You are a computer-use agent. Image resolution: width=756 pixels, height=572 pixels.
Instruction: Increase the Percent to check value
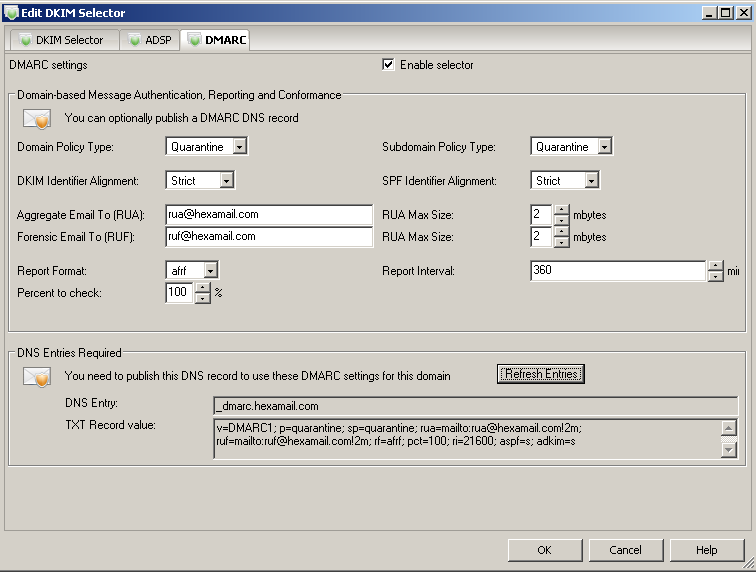pyautogui.click(x=203, y=288)
